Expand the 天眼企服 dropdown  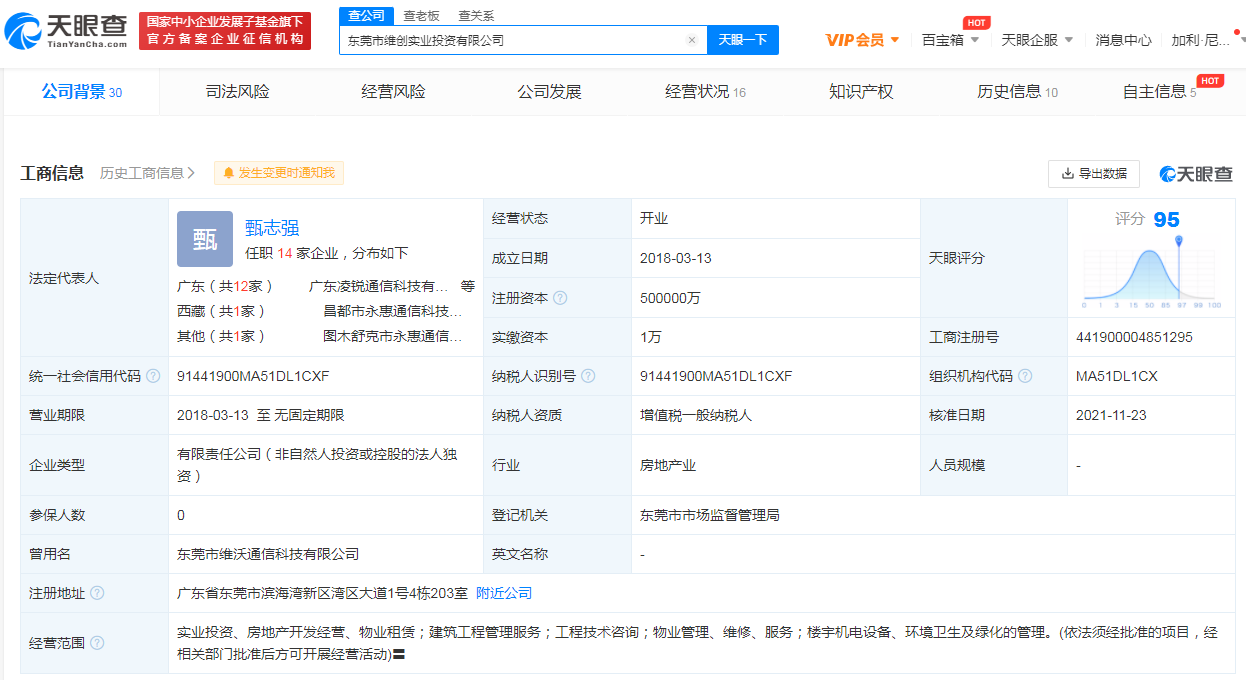click(x=1037, y=40)
